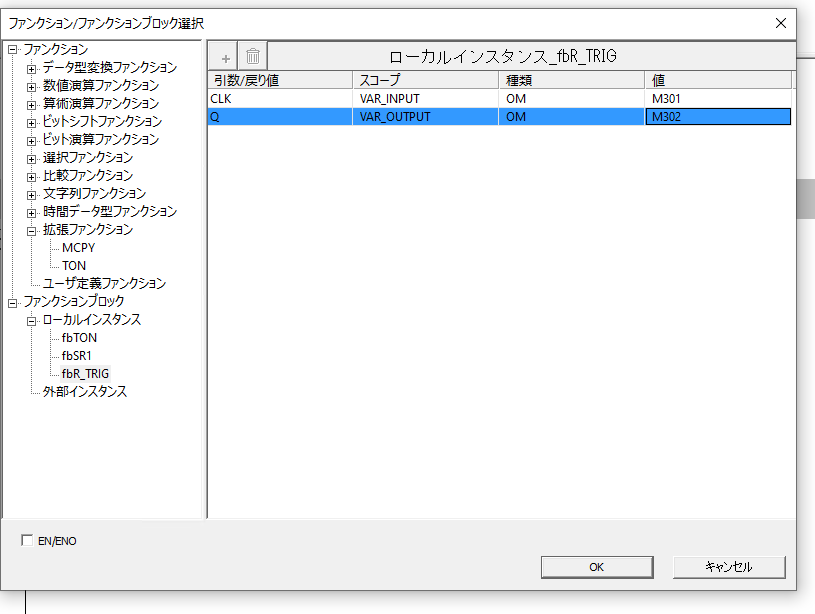
Task: Collapse the 拡張ファンクション node
Action: point(32,230)
